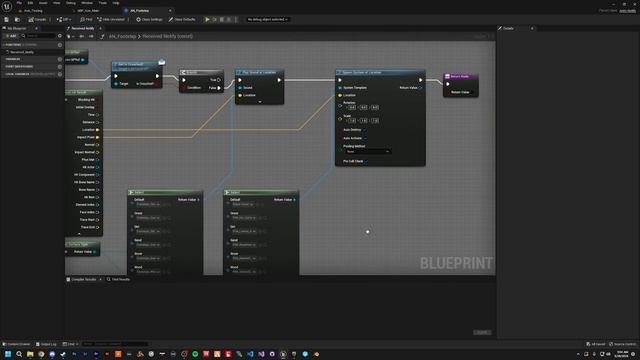Open Class Settings

click(149, 19)
